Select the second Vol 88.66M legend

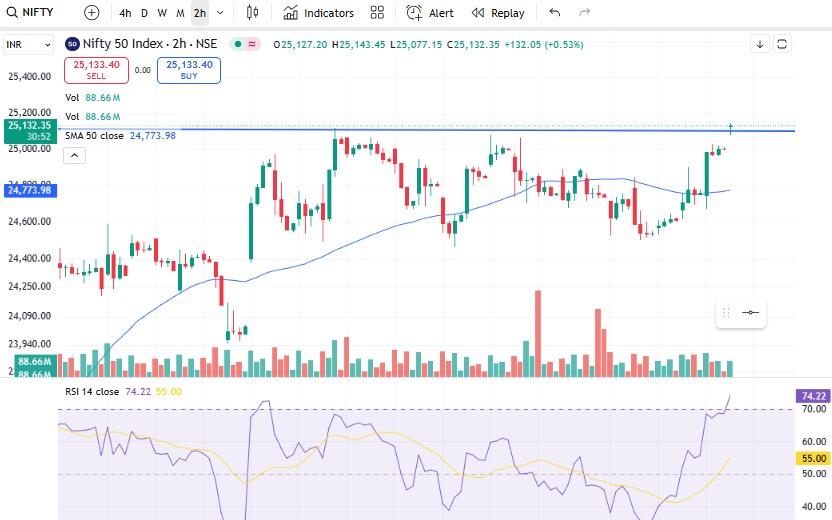pyautogui.click(x=92, y=116)
